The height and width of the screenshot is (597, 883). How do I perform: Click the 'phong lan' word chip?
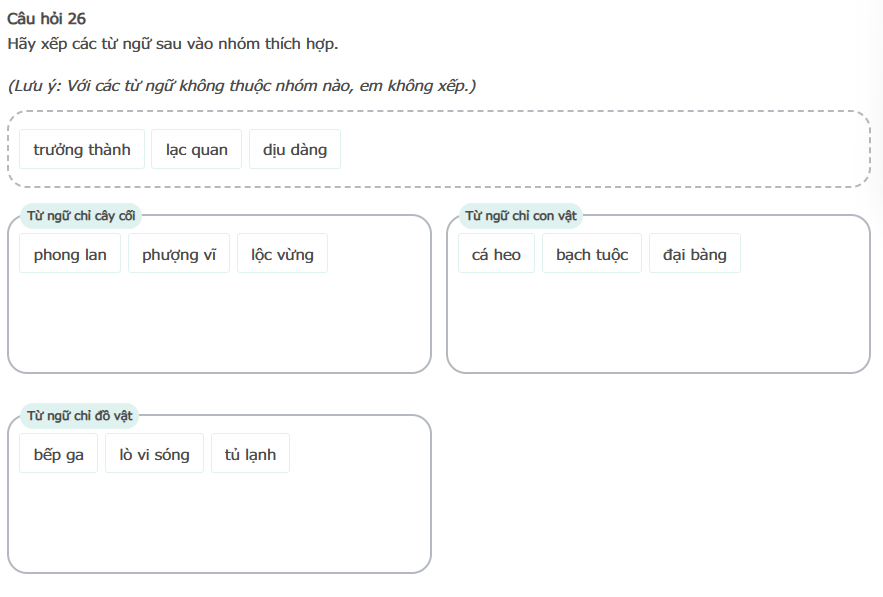point(70,254)
